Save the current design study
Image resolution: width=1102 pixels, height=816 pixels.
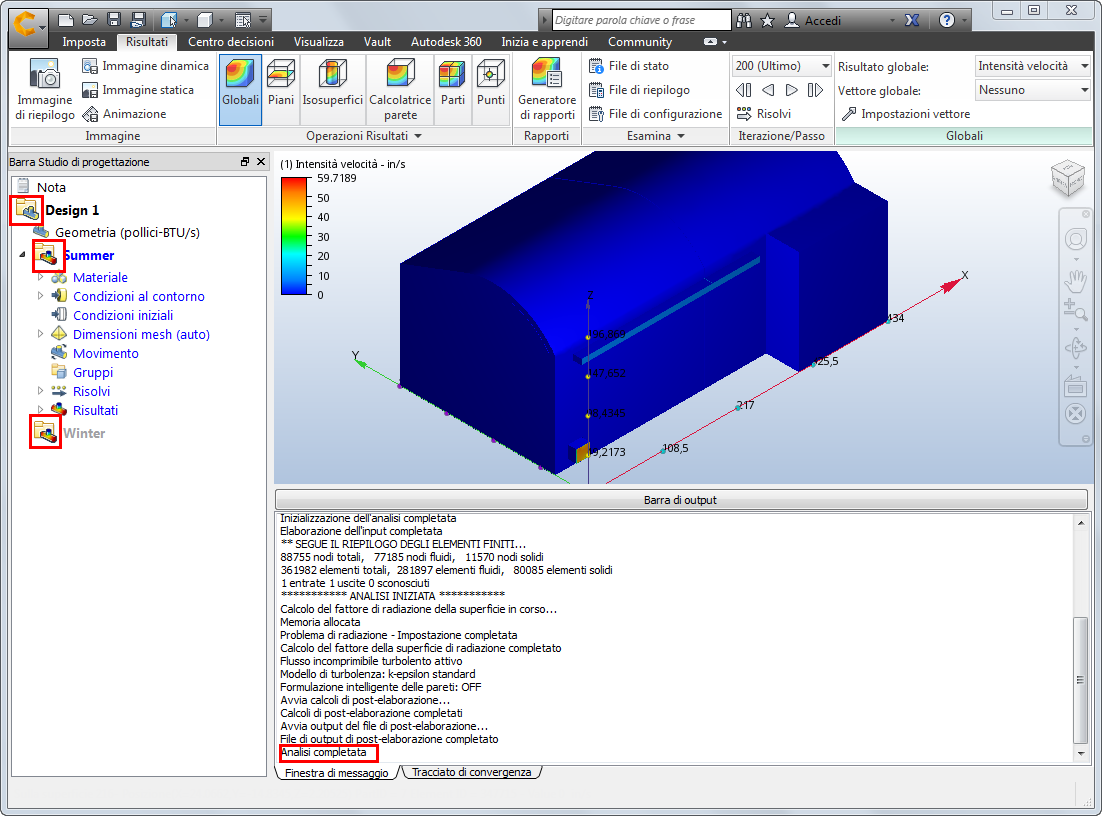(x=114, y=20)
